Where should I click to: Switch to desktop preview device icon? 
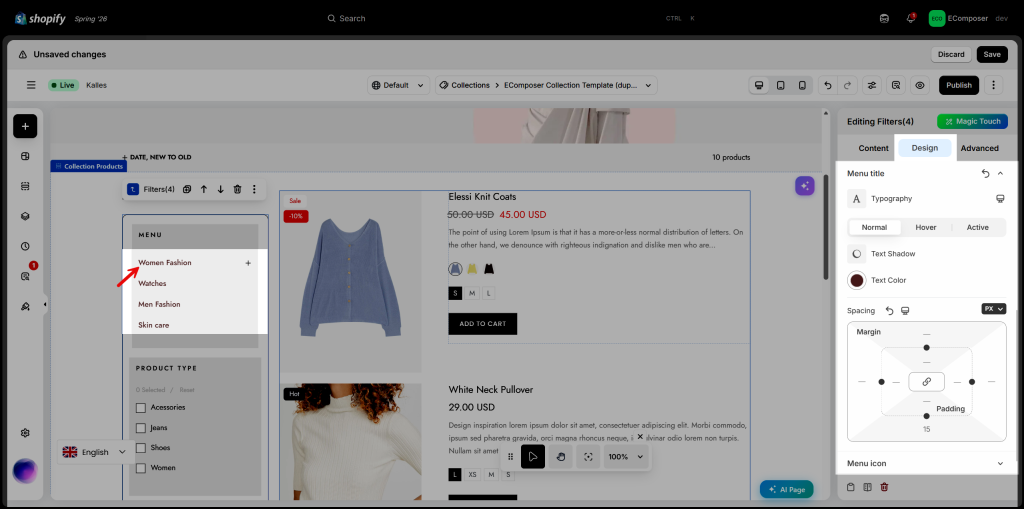pos(759,85)
